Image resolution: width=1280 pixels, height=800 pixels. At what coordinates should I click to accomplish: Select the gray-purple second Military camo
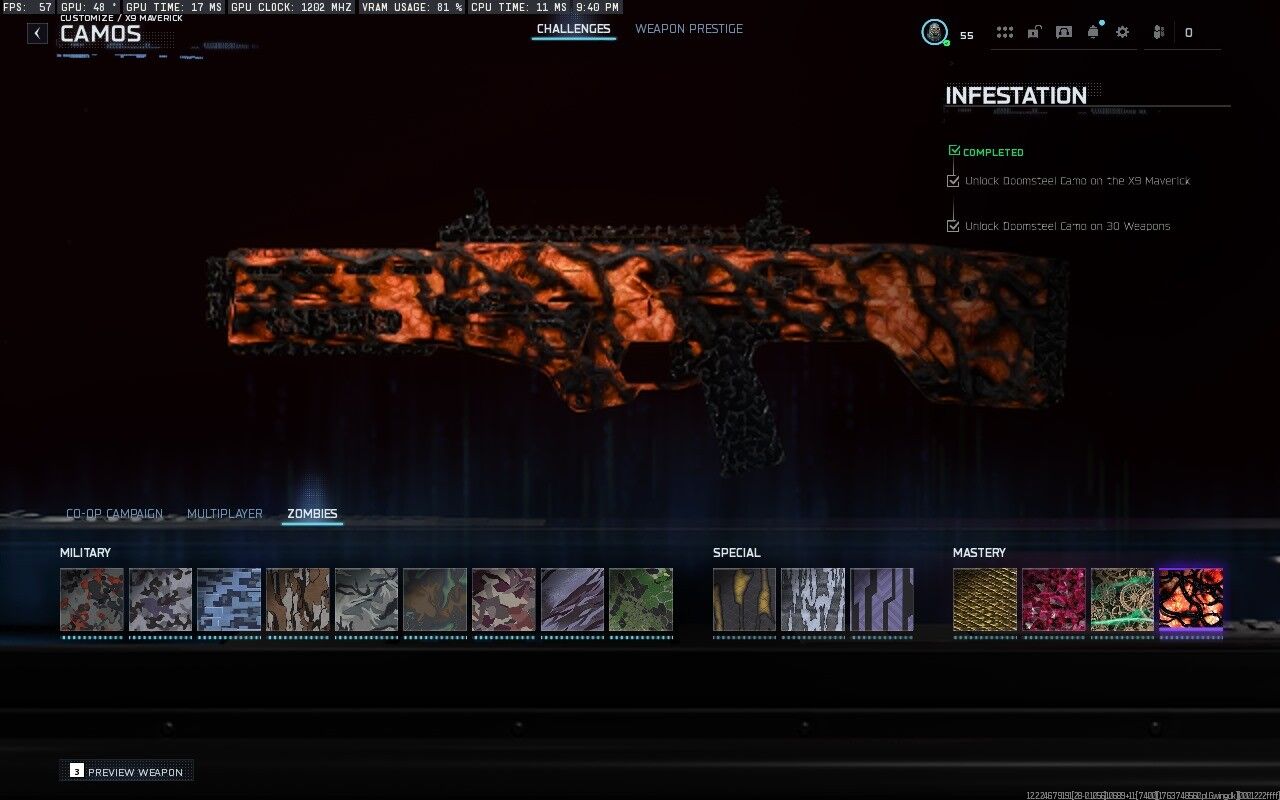tap(160, 600)
